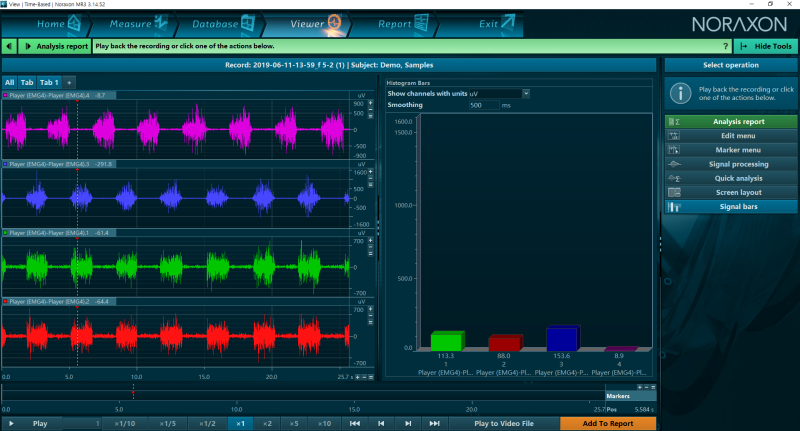Click green color swatch of EMG4.1 channel
The height and width of the screenshot is (431, 800).
click(6, 233)
